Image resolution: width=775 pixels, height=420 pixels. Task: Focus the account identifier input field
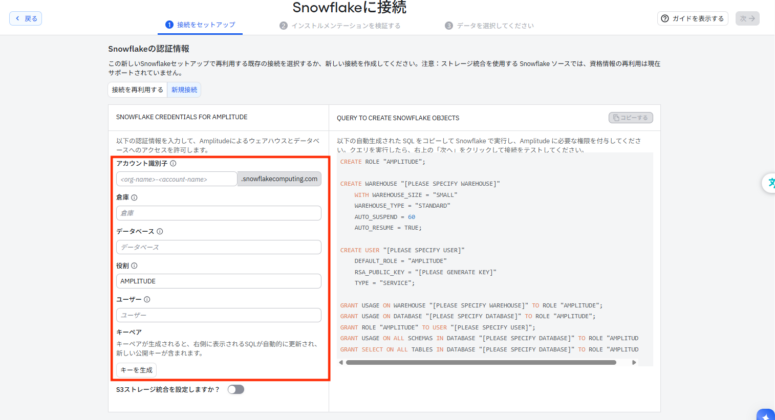point(176,179)
